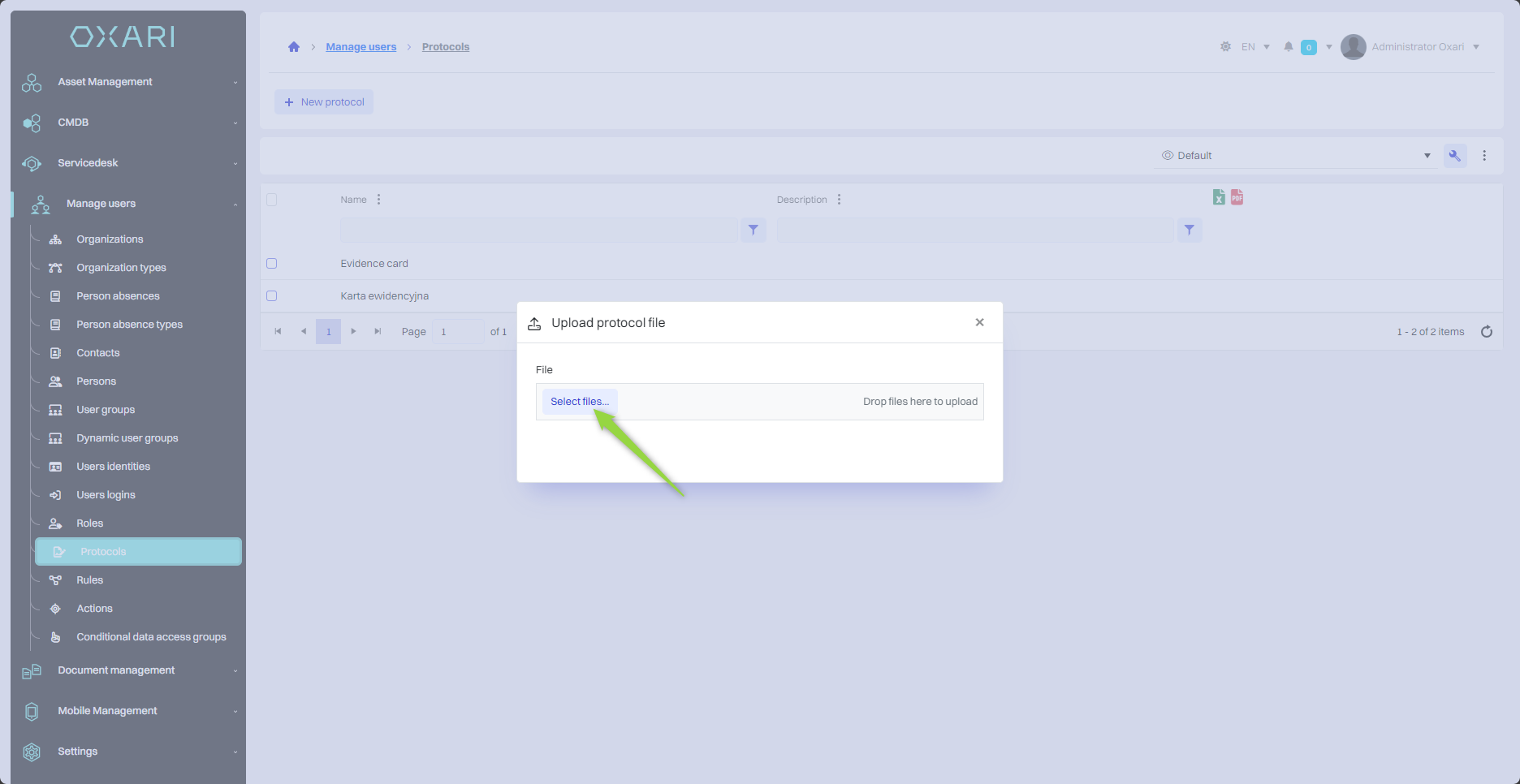Click the home breadcrumb icon
This screenshot has height=784, width=1520.
294,47
